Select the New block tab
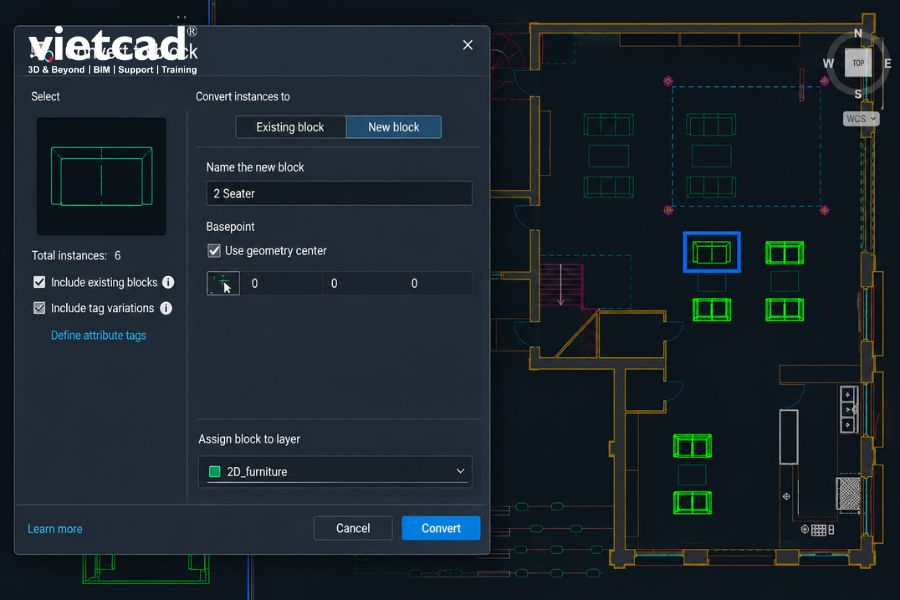Image resolution: width=900 pixels, height=600 pixels. tap(394, 127)
